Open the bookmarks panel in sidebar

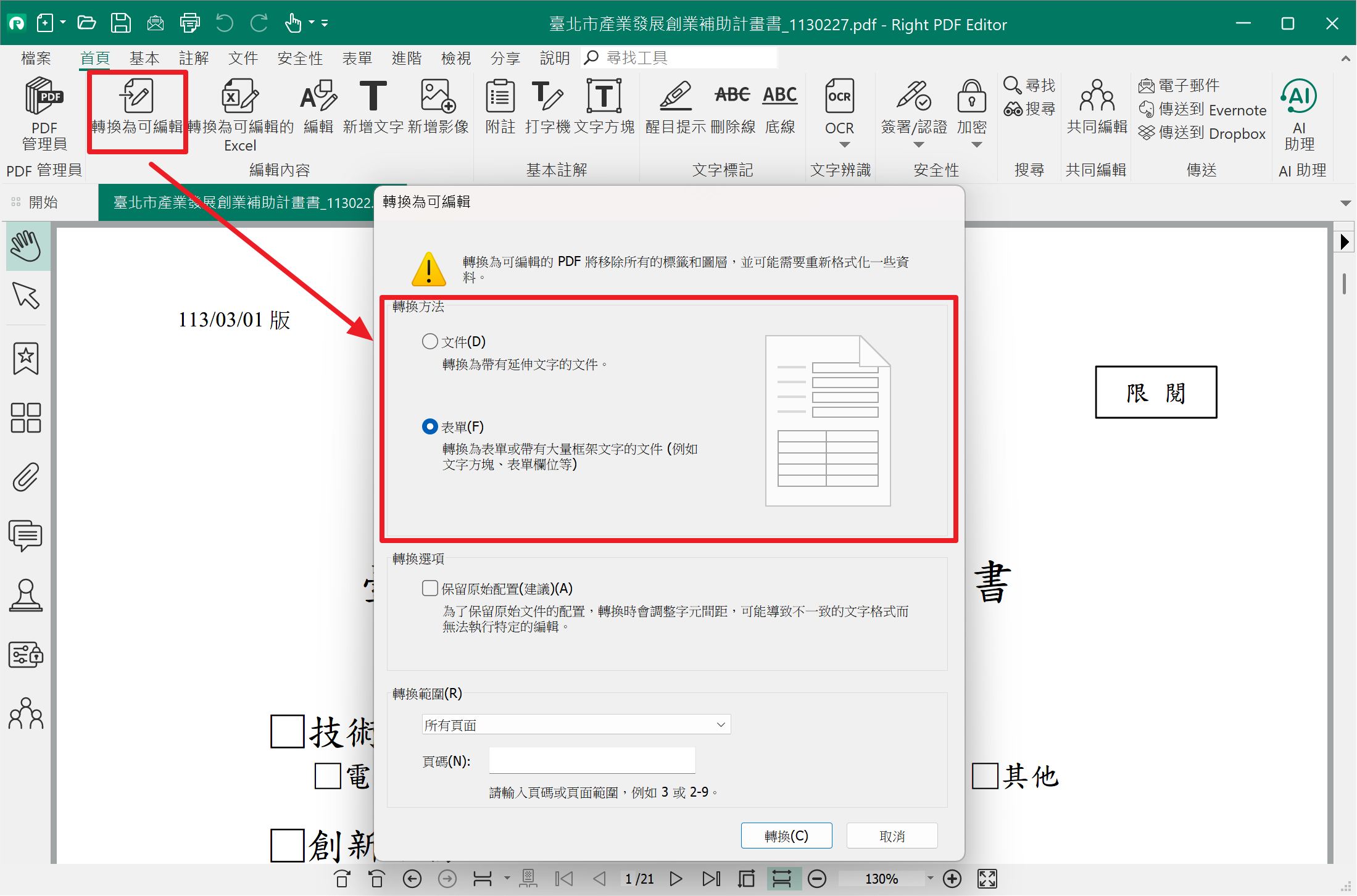26,359
